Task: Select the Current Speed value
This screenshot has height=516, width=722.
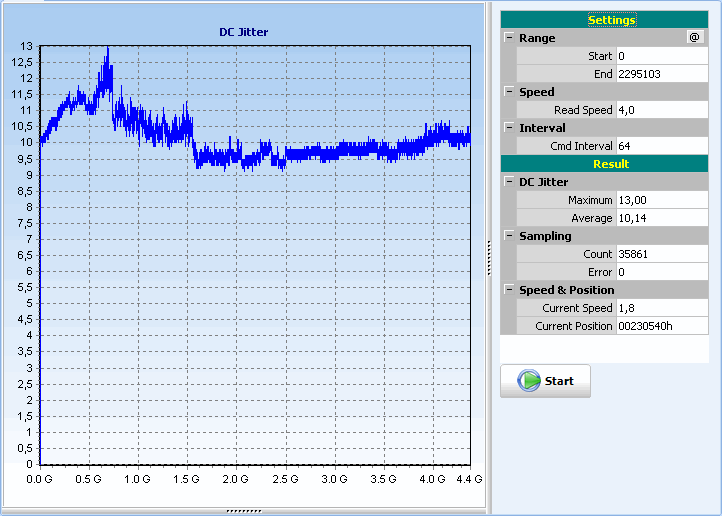Action: (661, 308)
